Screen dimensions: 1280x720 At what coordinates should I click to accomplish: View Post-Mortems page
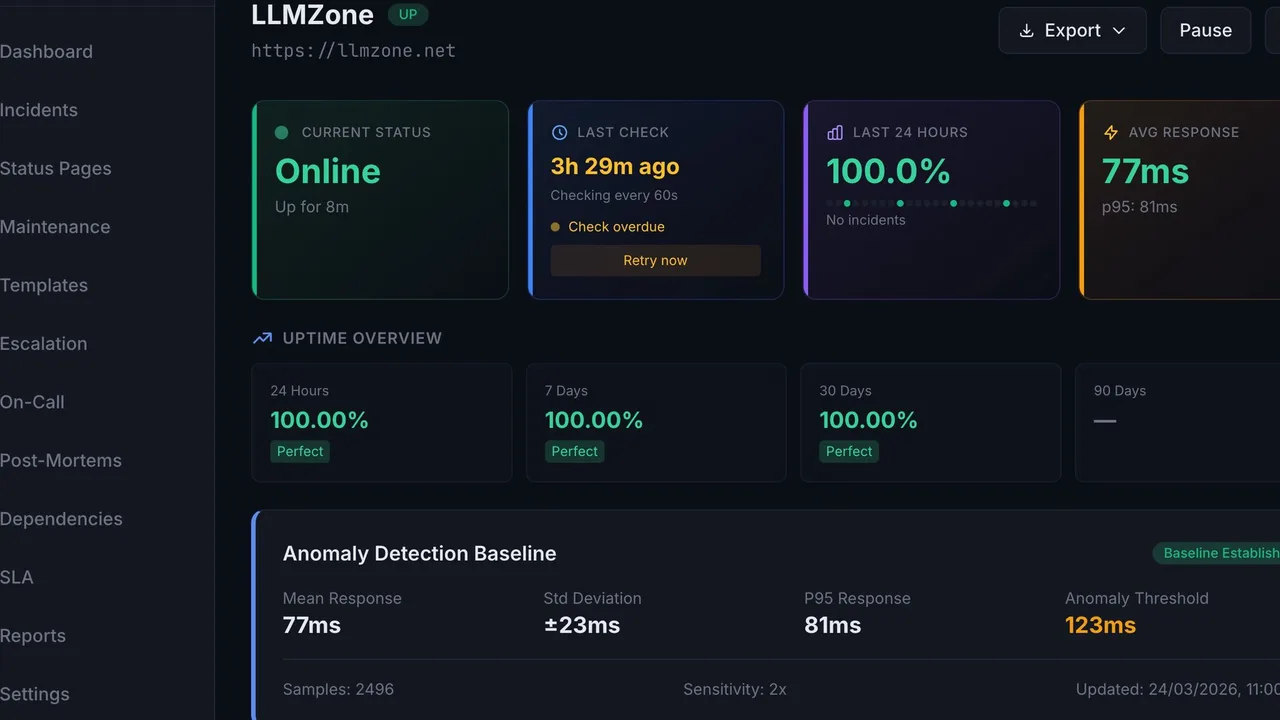[x=61, y=460]
